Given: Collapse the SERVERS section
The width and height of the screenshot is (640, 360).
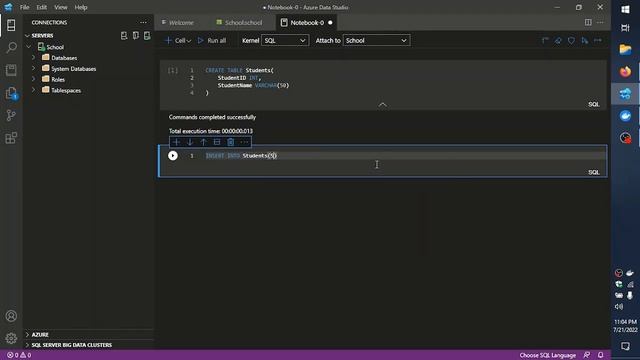Looking at the screenshot, I should [x=27, y=36].
